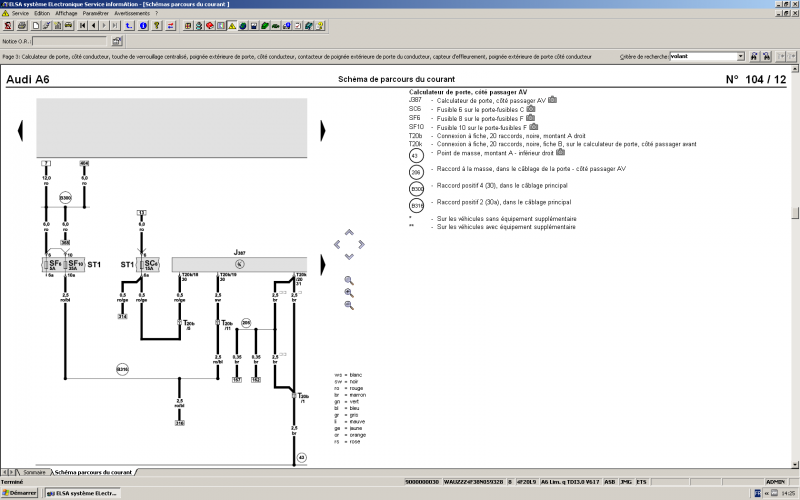Click the J387 control unit box in diagram

pyautogui.click(x=239, y=264)
